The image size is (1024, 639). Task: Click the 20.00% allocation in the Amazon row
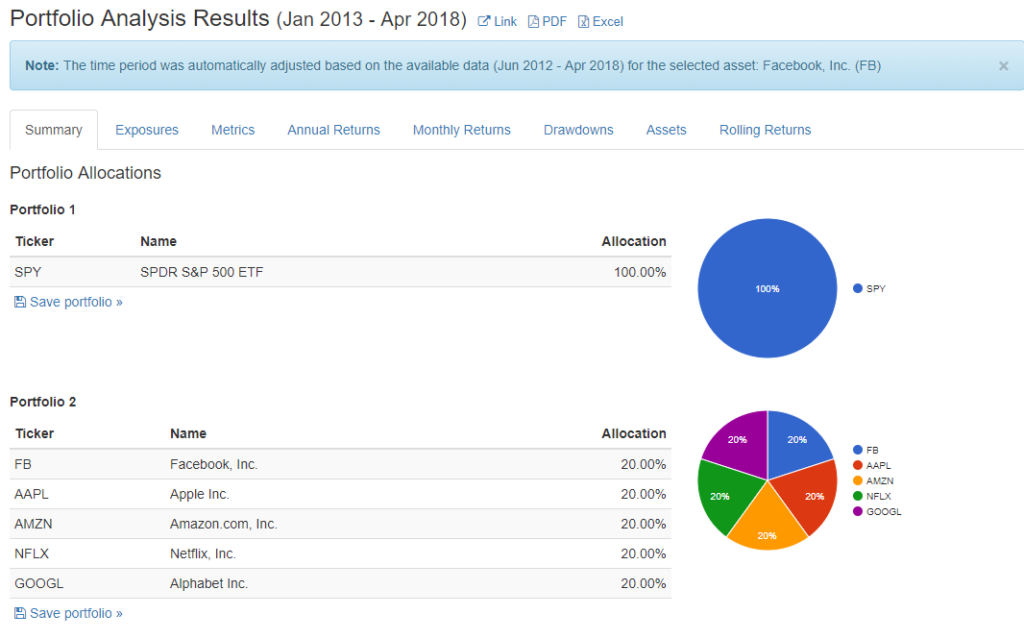coord(643,524)
